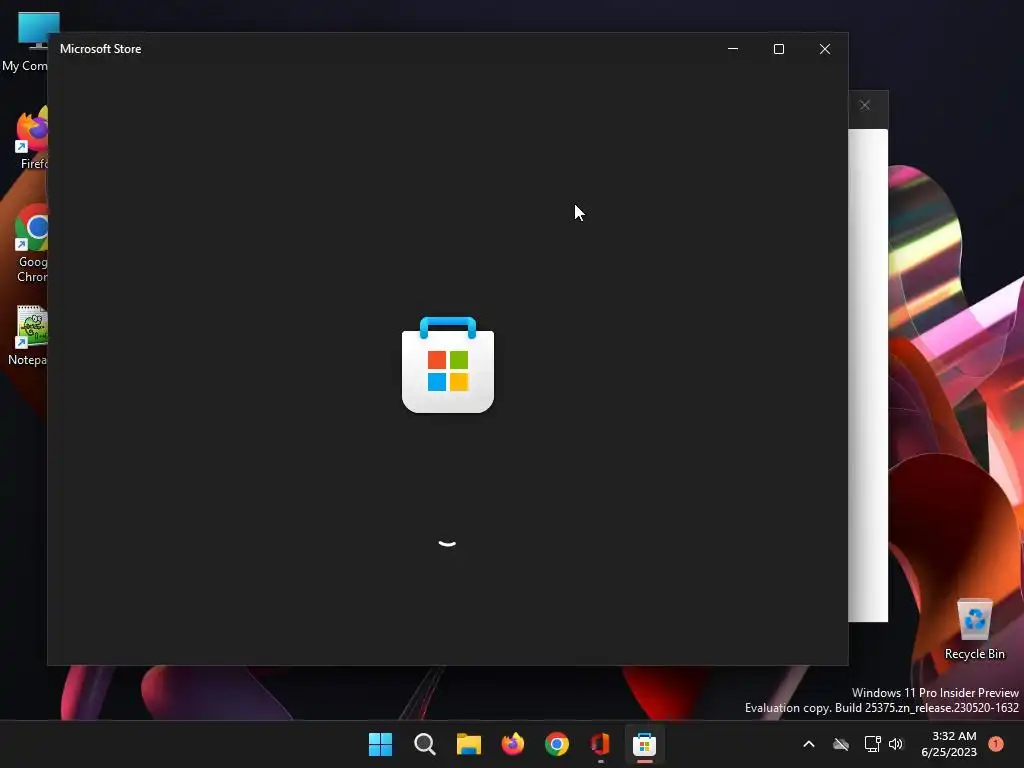Screen dimensions: 1024x768
Task: Select the My Computer desktop icon
Action: tap(27, 41)
